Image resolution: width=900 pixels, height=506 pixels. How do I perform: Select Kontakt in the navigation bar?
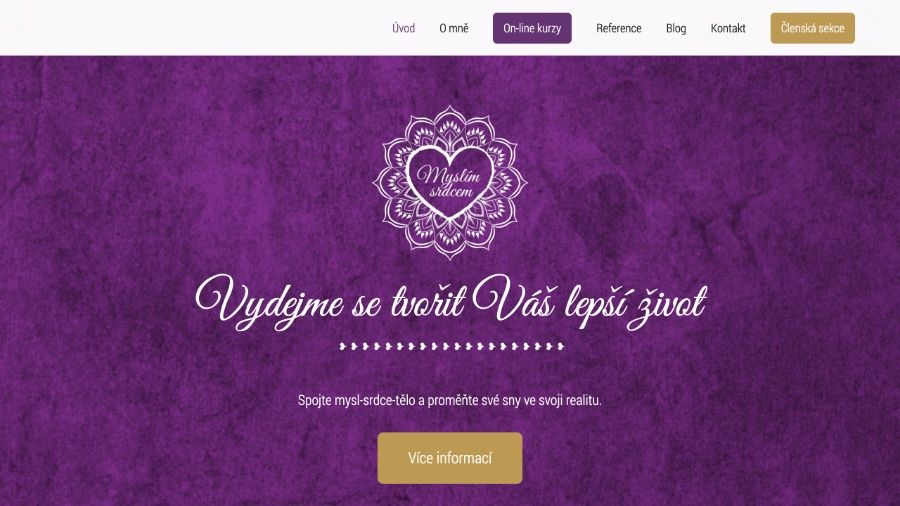pyautogui.click(x=728, y=28)
